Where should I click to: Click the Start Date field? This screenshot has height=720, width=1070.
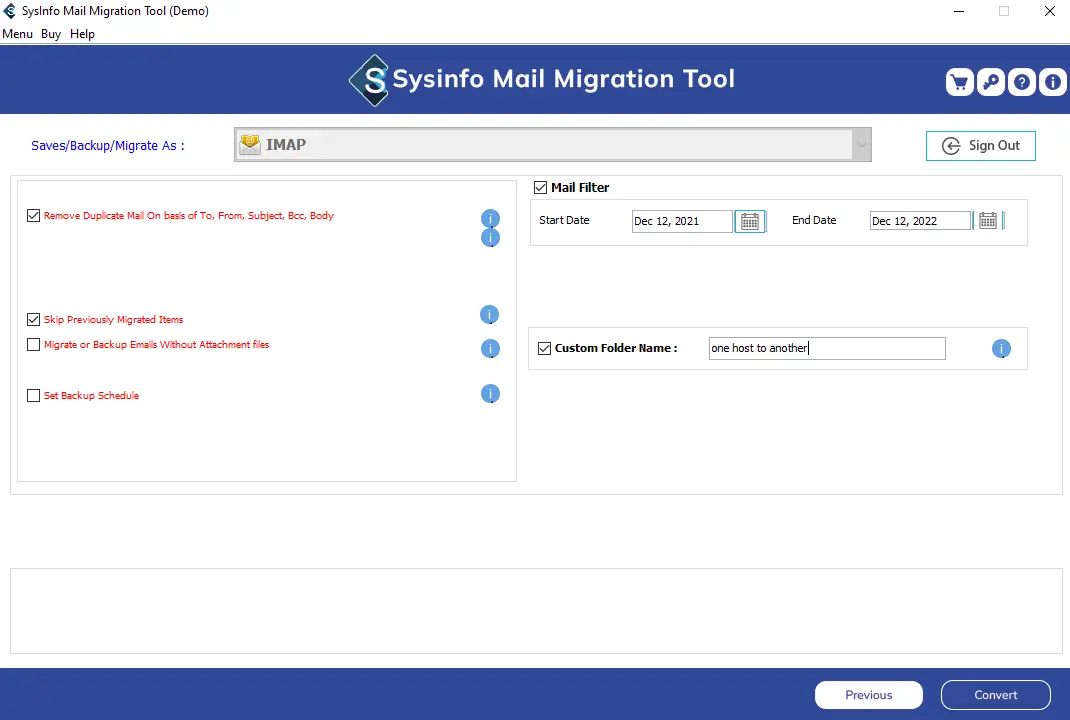tap(682, 221)
